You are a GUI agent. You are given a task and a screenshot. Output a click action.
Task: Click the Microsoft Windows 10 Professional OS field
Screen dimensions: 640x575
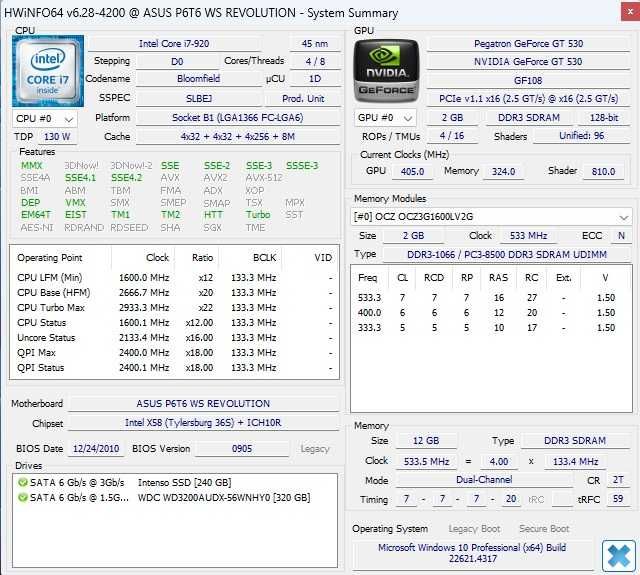[472, 553]
